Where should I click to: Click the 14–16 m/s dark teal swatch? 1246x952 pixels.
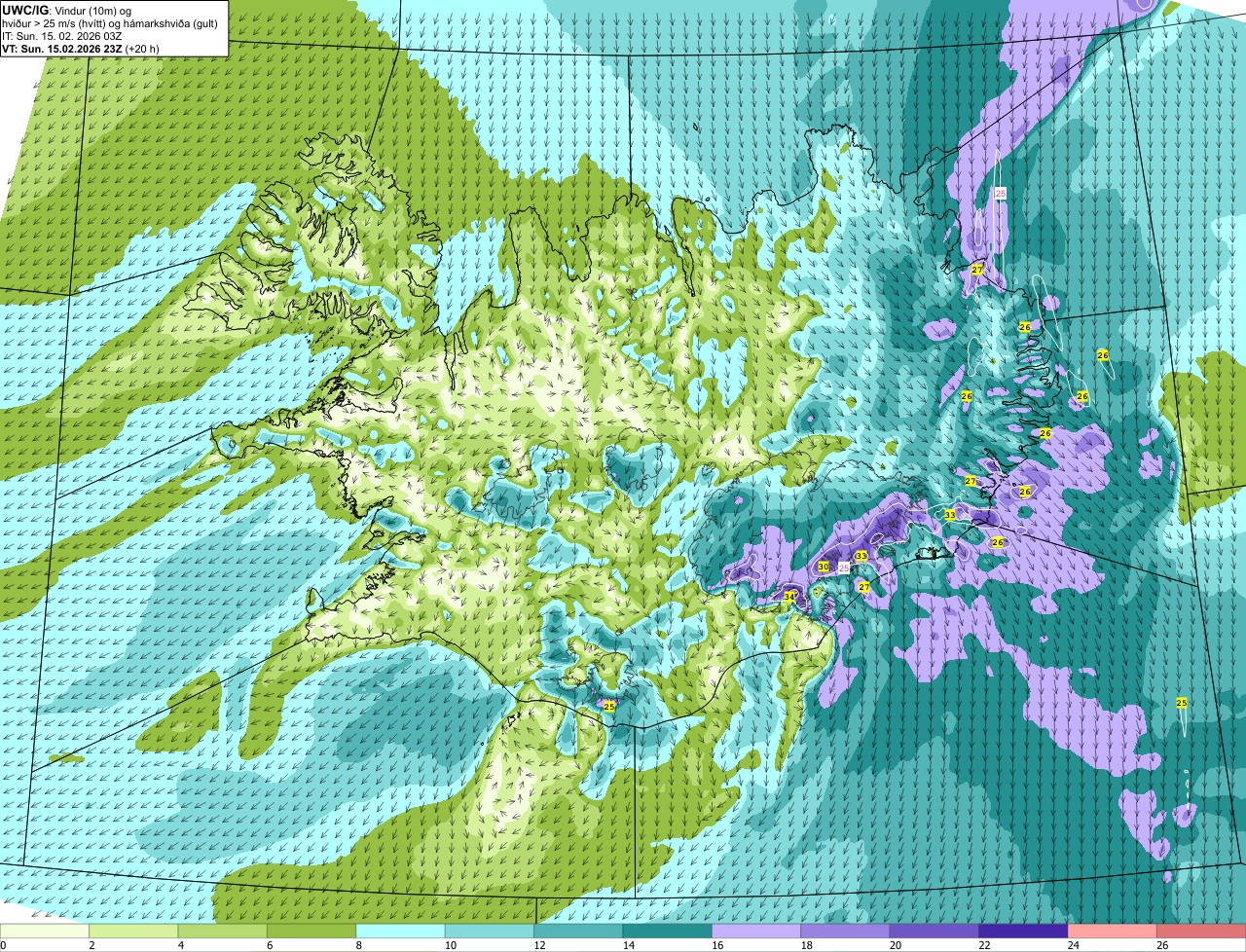(669, 931)
